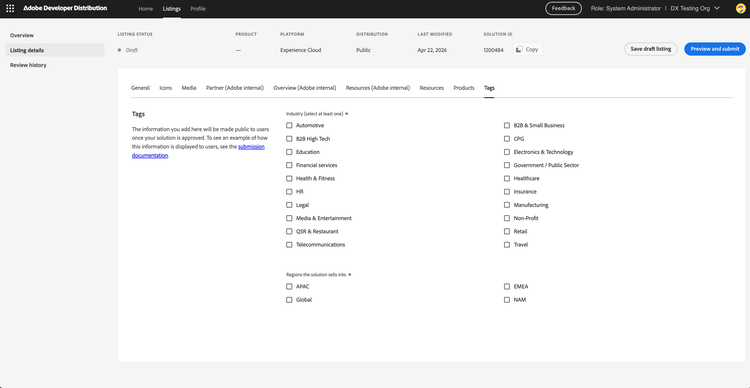Image resolution: width=750 pixels, height=388 pixels.
Task: Check the Manufacturing checkbox
Action: coord(507,205)
